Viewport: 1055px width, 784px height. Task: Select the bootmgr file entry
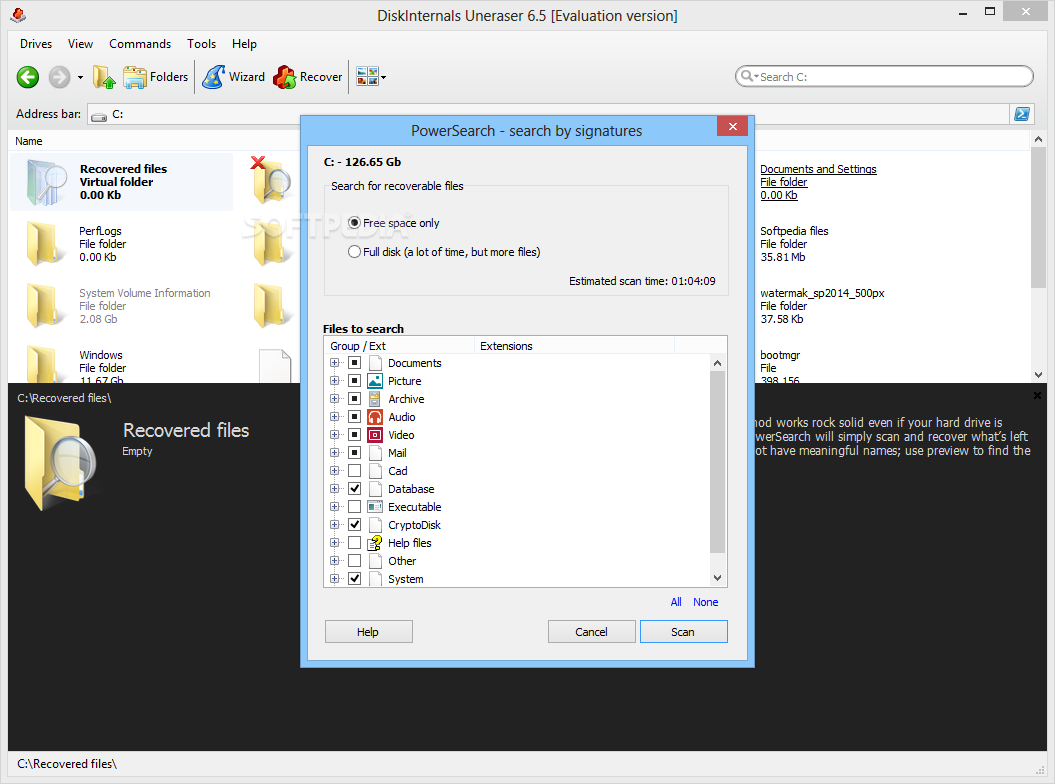(x=780, y=367)
